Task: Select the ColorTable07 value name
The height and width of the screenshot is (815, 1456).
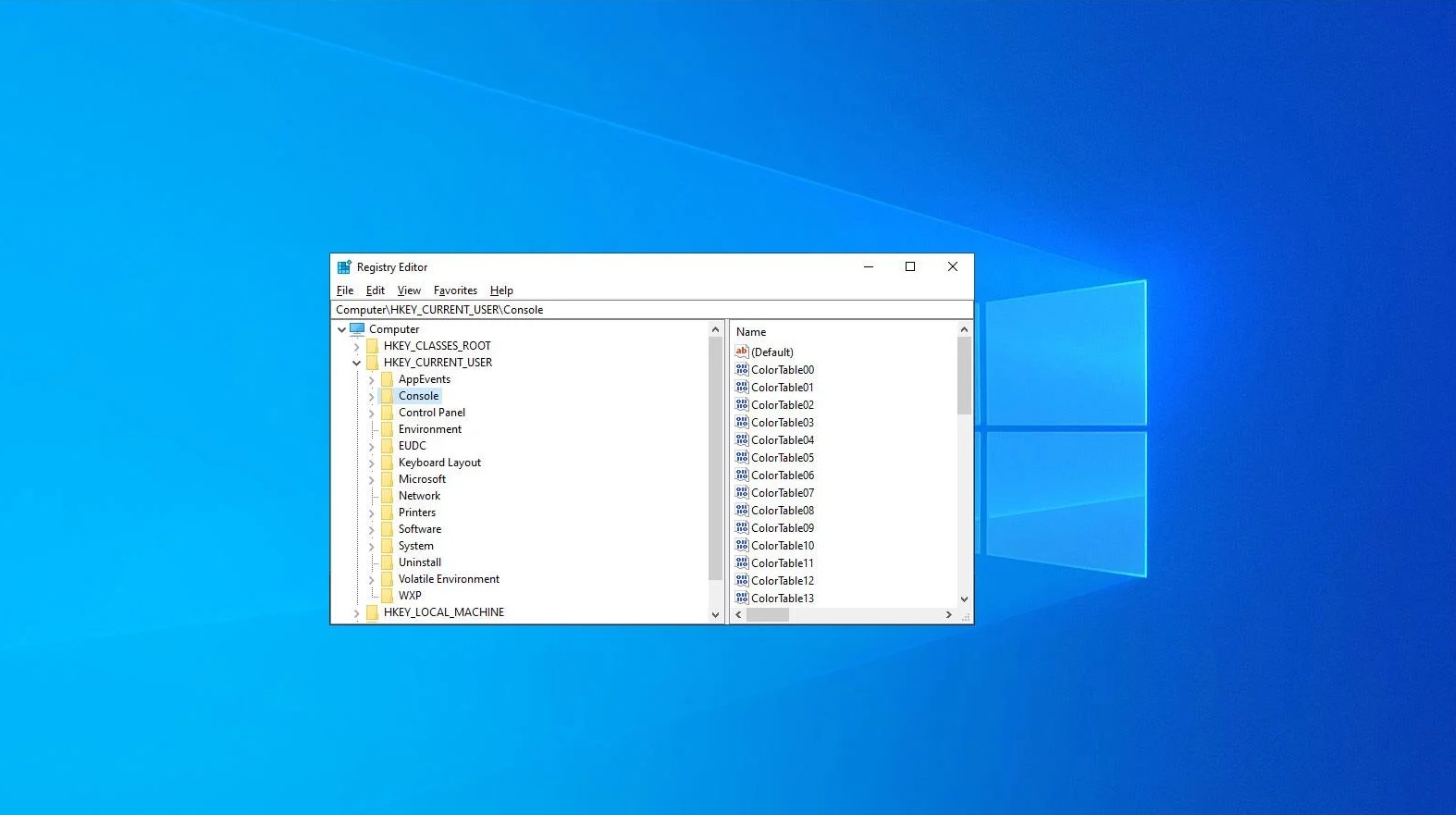Action: (x=783, y=493)
